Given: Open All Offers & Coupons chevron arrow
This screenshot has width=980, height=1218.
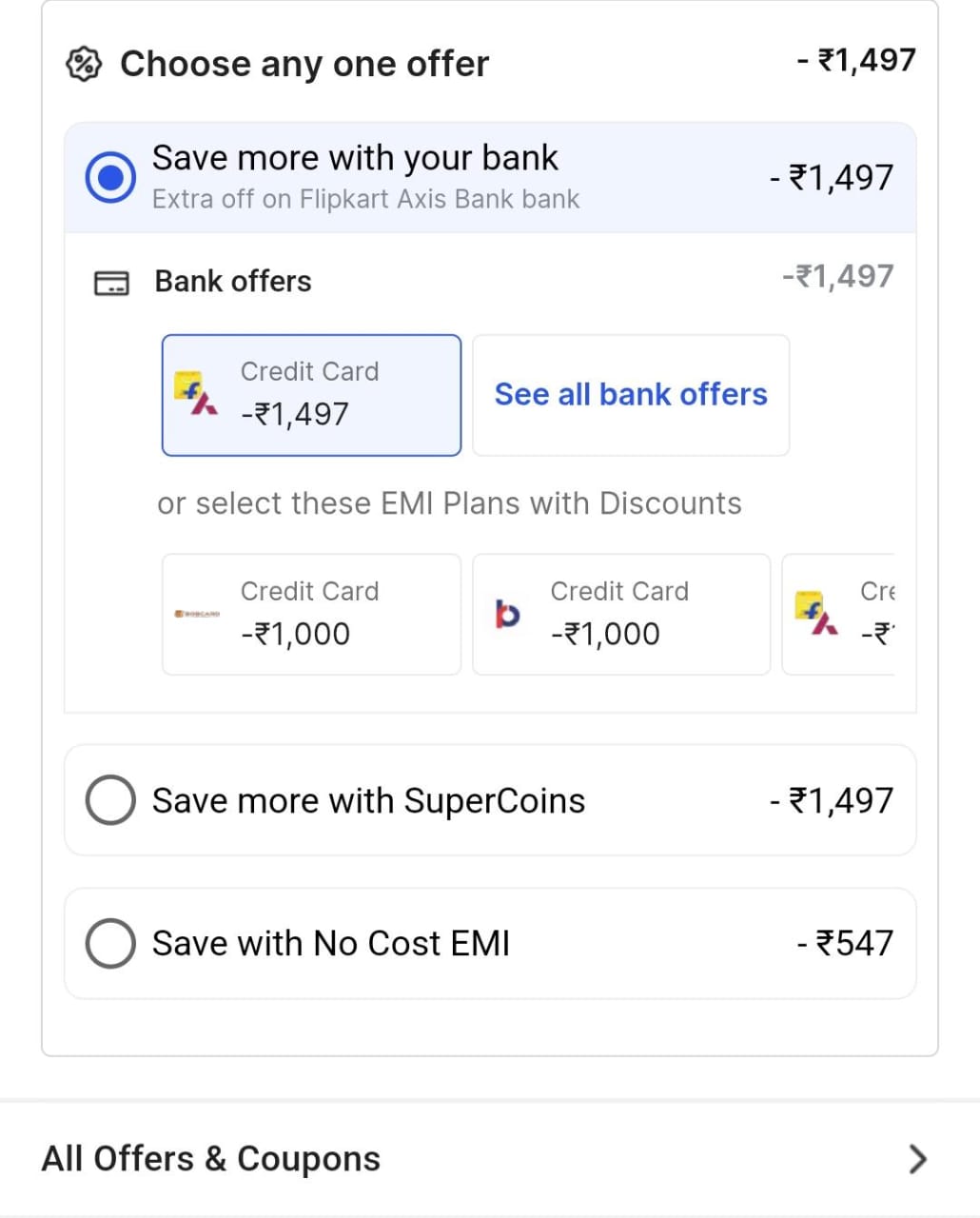Looking at the screenshot, I should click(x=916, y=1158).
